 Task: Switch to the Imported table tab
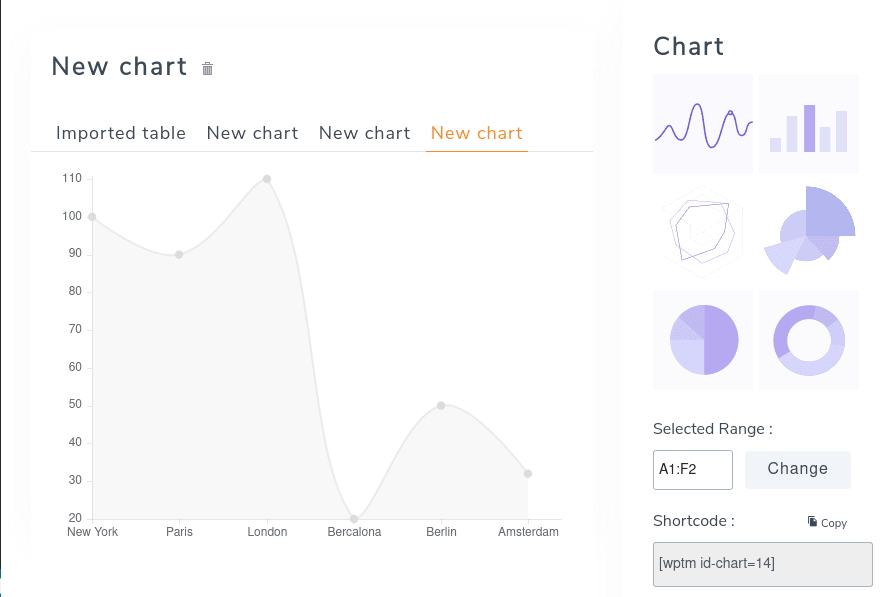(121, 133)
